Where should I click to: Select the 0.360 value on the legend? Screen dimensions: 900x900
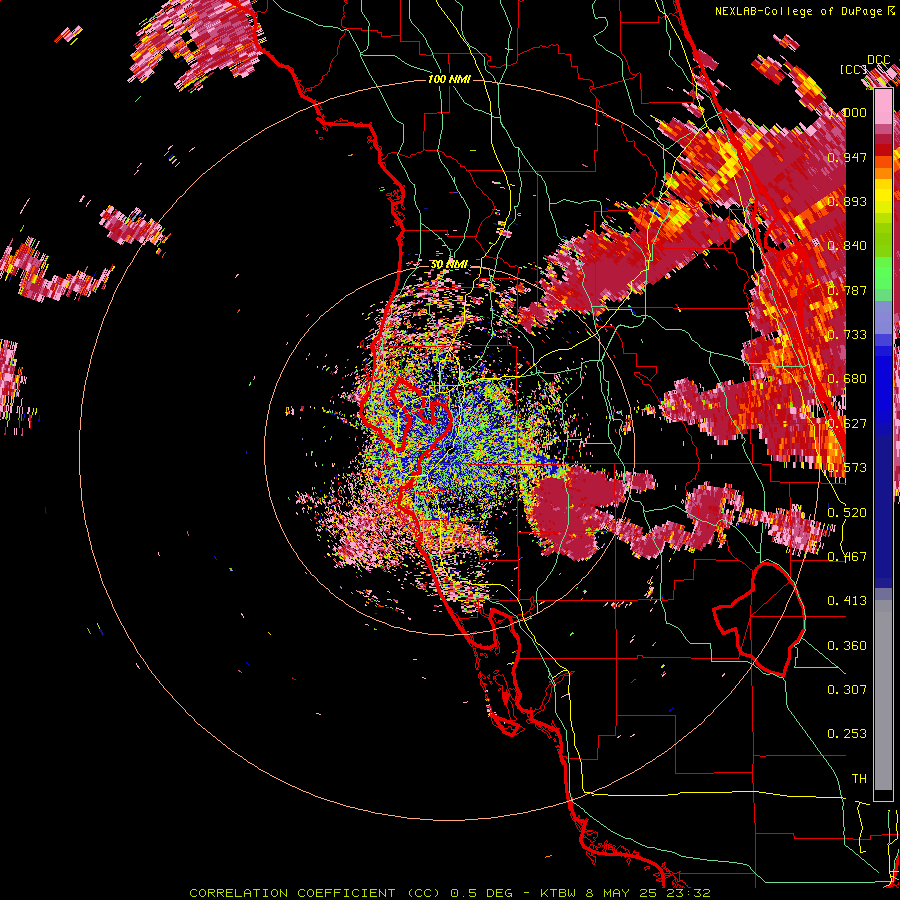847,645
